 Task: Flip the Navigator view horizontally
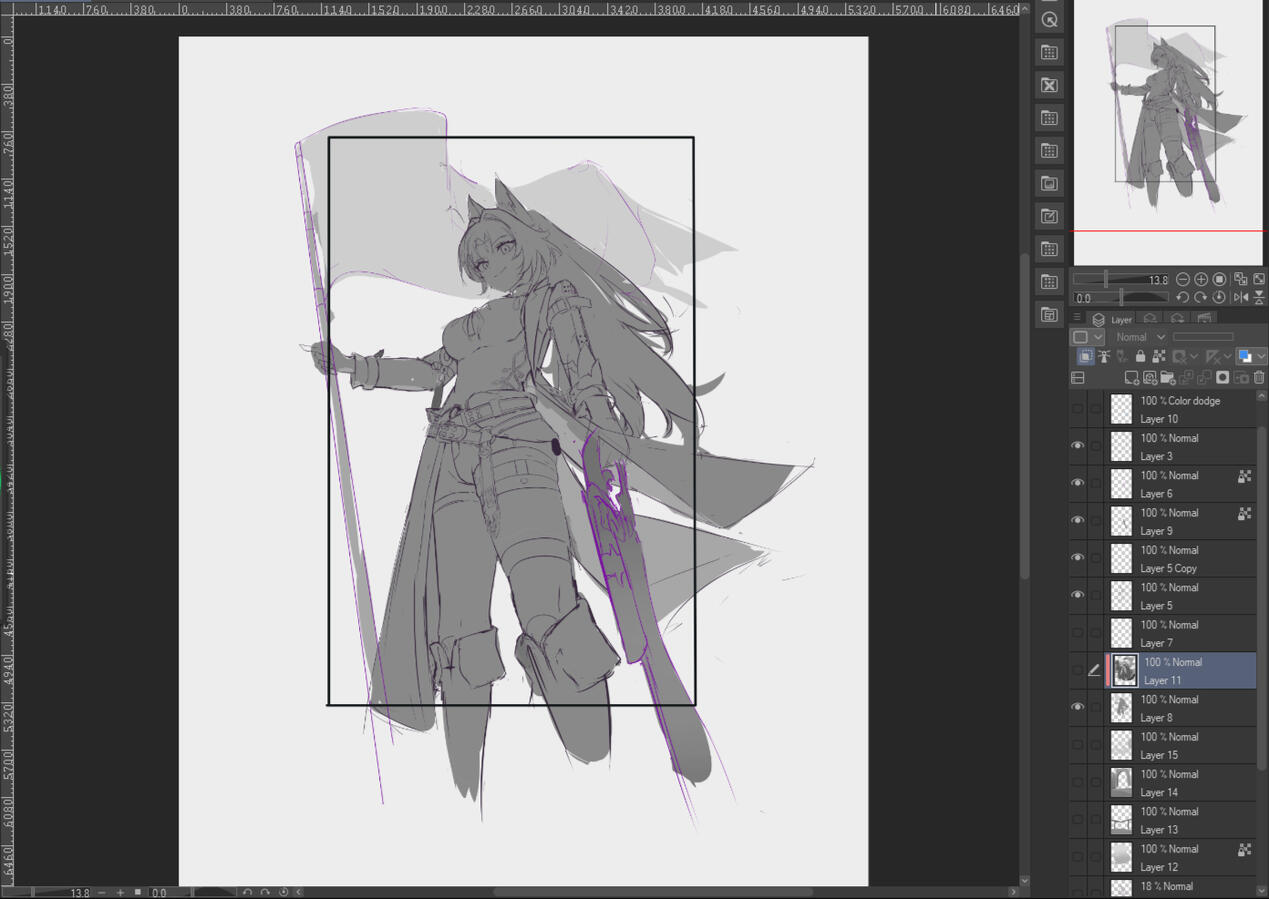[x=1241, y=297]
